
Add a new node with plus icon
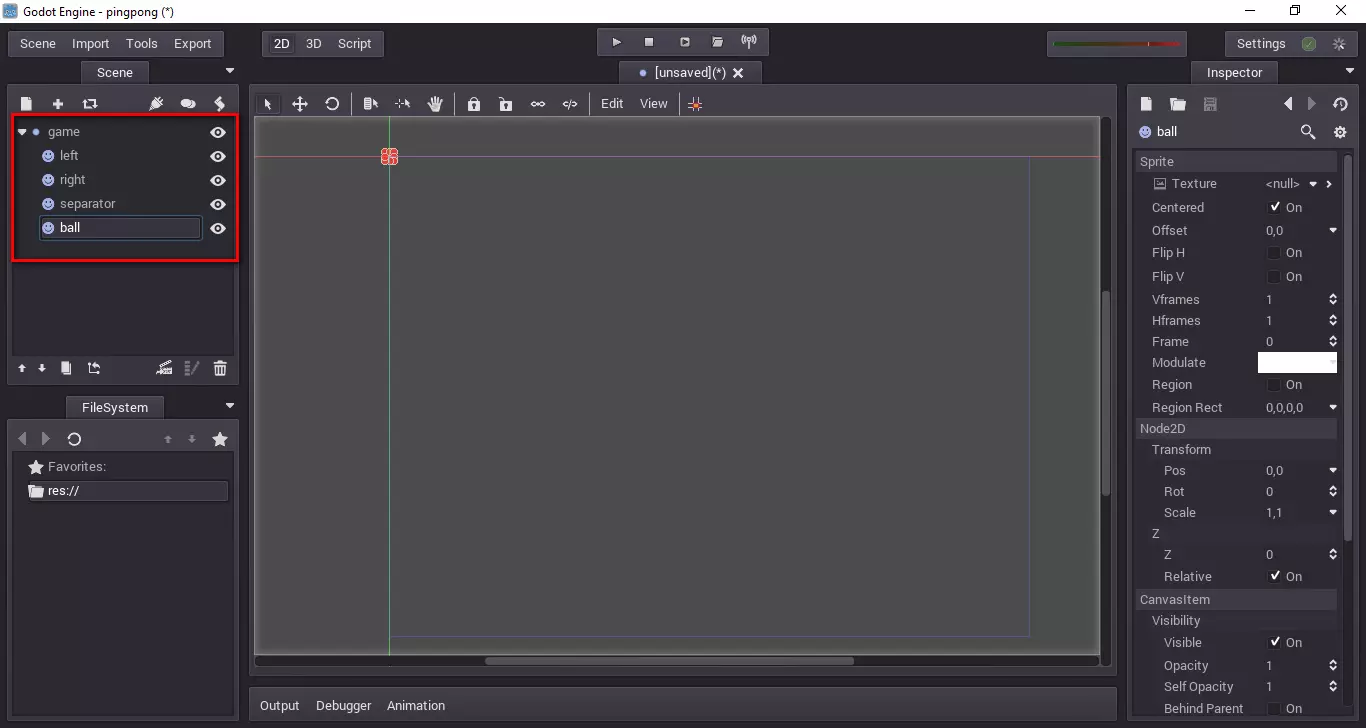(58, 104)
